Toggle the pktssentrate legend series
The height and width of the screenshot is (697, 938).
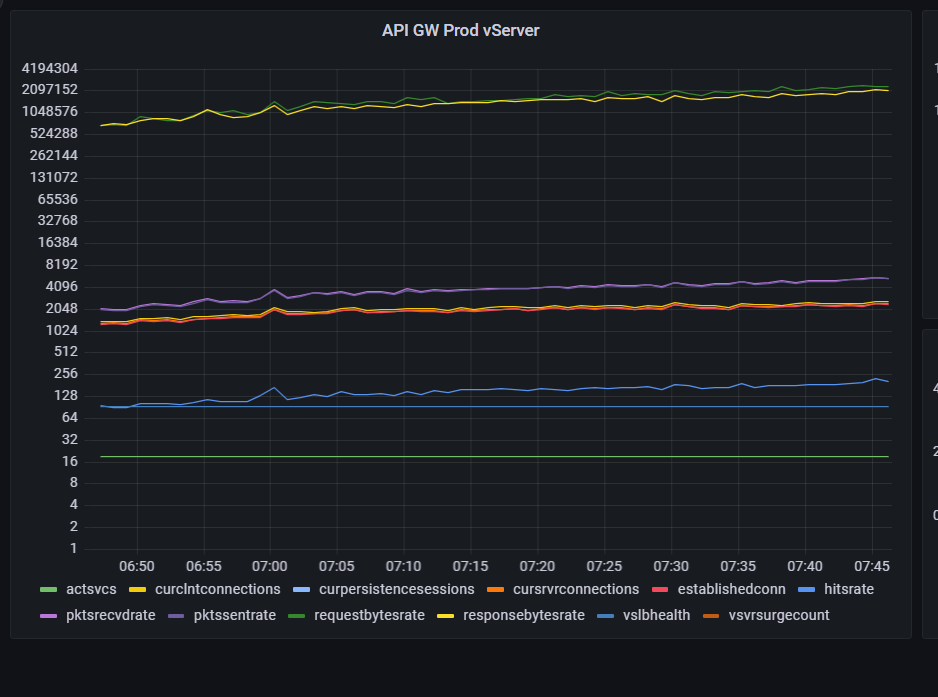(234, 616)
